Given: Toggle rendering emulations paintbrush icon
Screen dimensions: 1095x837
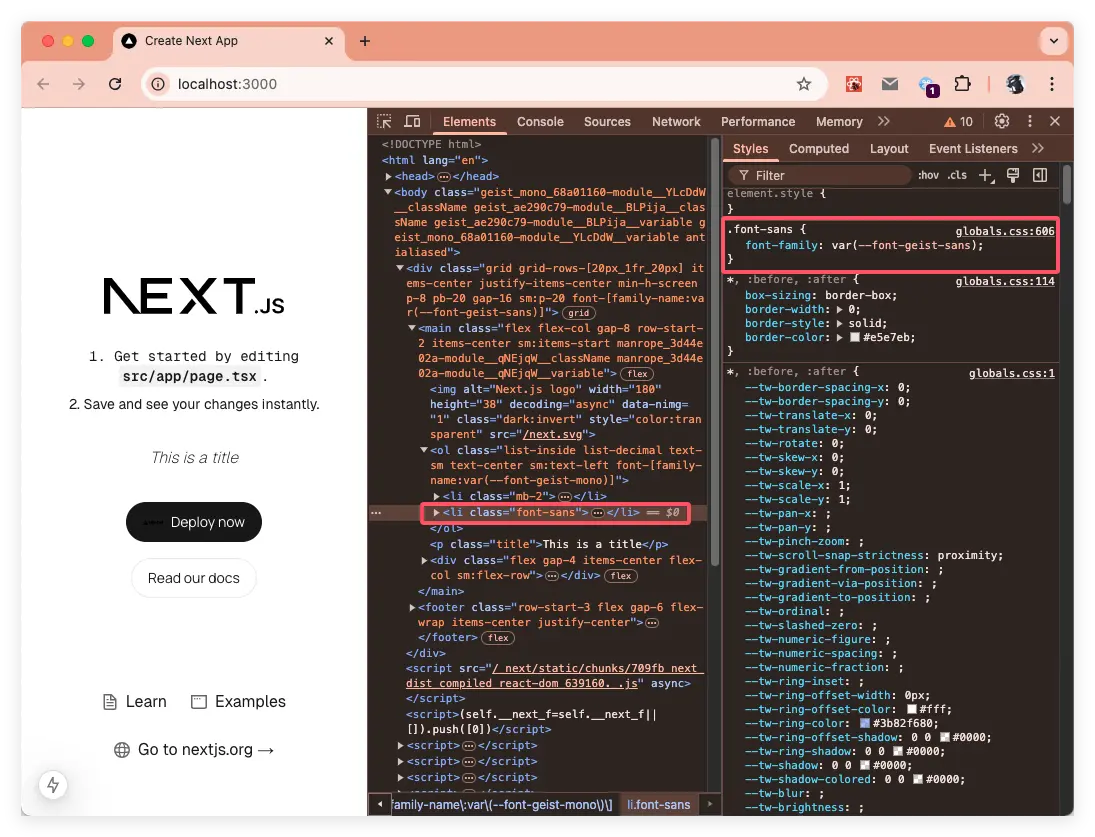Looking at the screenshot, I should (x=1013, y=175).
